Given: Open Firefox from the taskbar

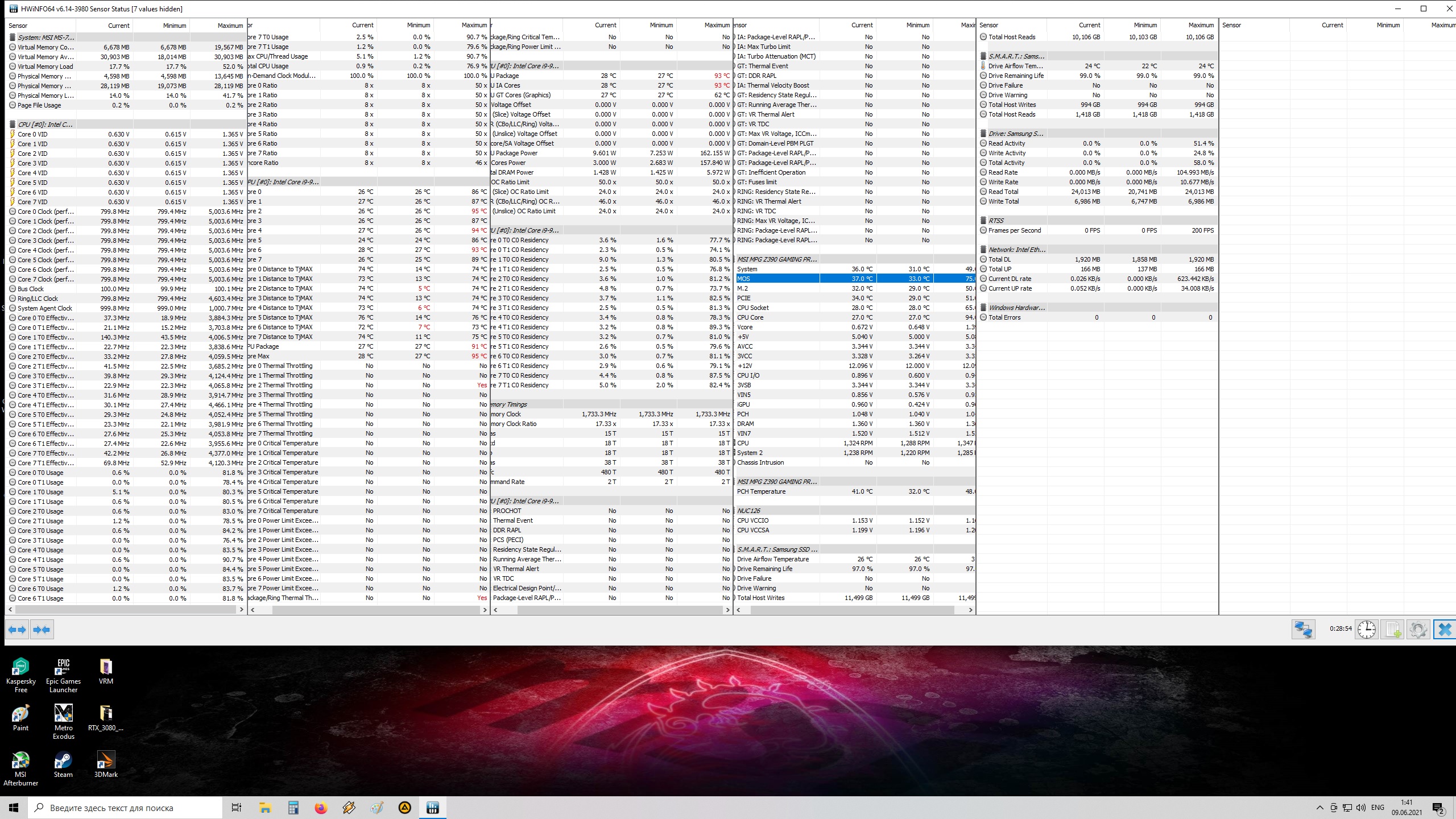Looking at the screenshot, I should 321,808.
